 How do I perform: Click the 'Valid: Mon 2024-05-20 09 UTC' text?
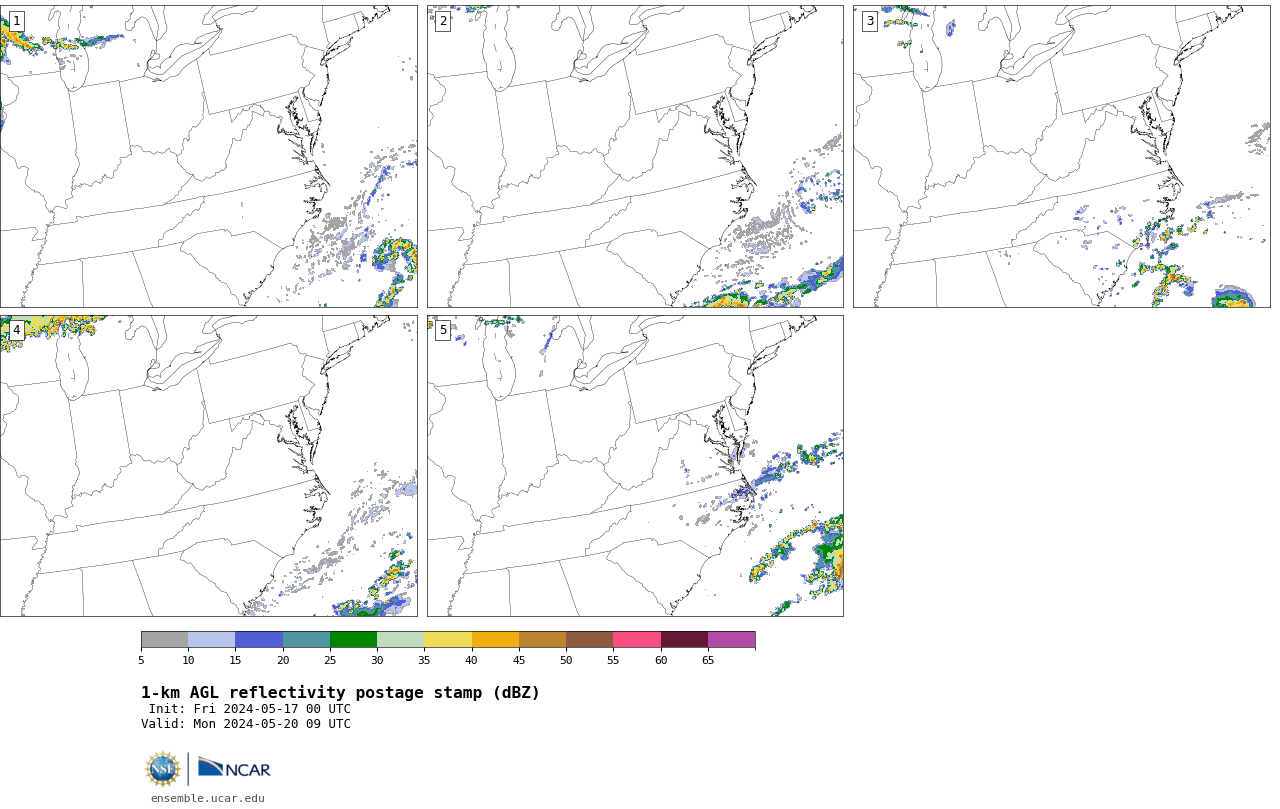click(x=246, y=724)
